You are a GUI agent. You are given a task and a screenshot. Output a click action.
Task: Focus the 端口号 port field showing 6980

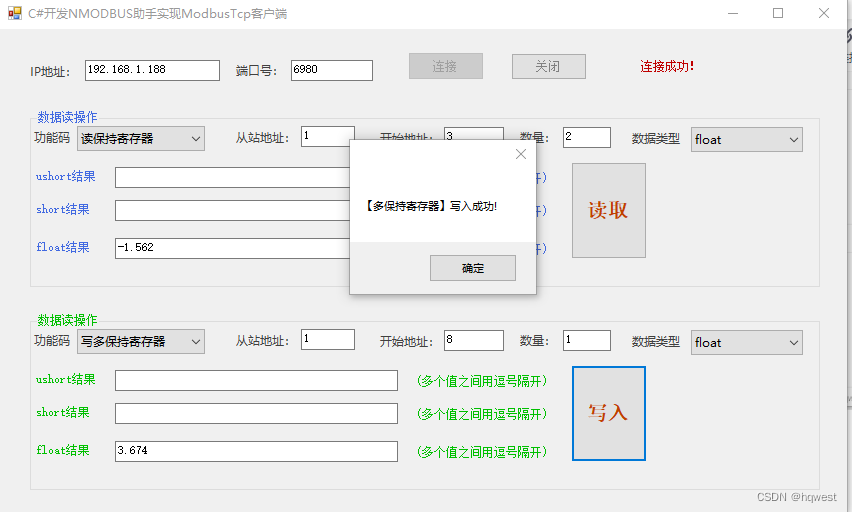(x=331, y=70)
